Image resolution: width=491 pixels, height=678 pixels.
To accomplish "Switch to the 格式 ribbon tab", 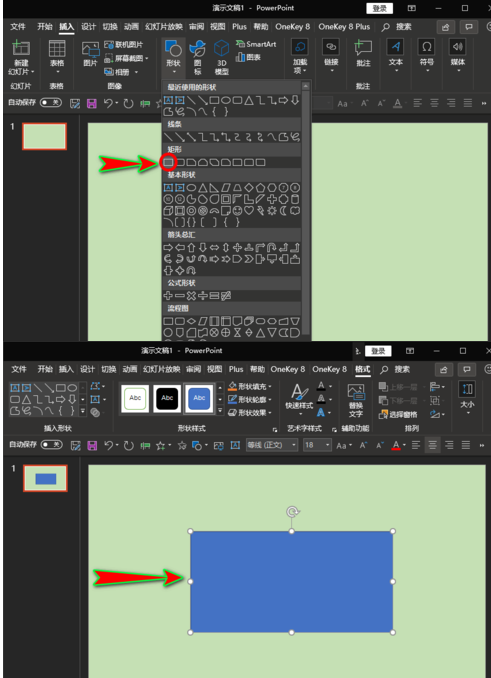I will (x=362, y=369).
